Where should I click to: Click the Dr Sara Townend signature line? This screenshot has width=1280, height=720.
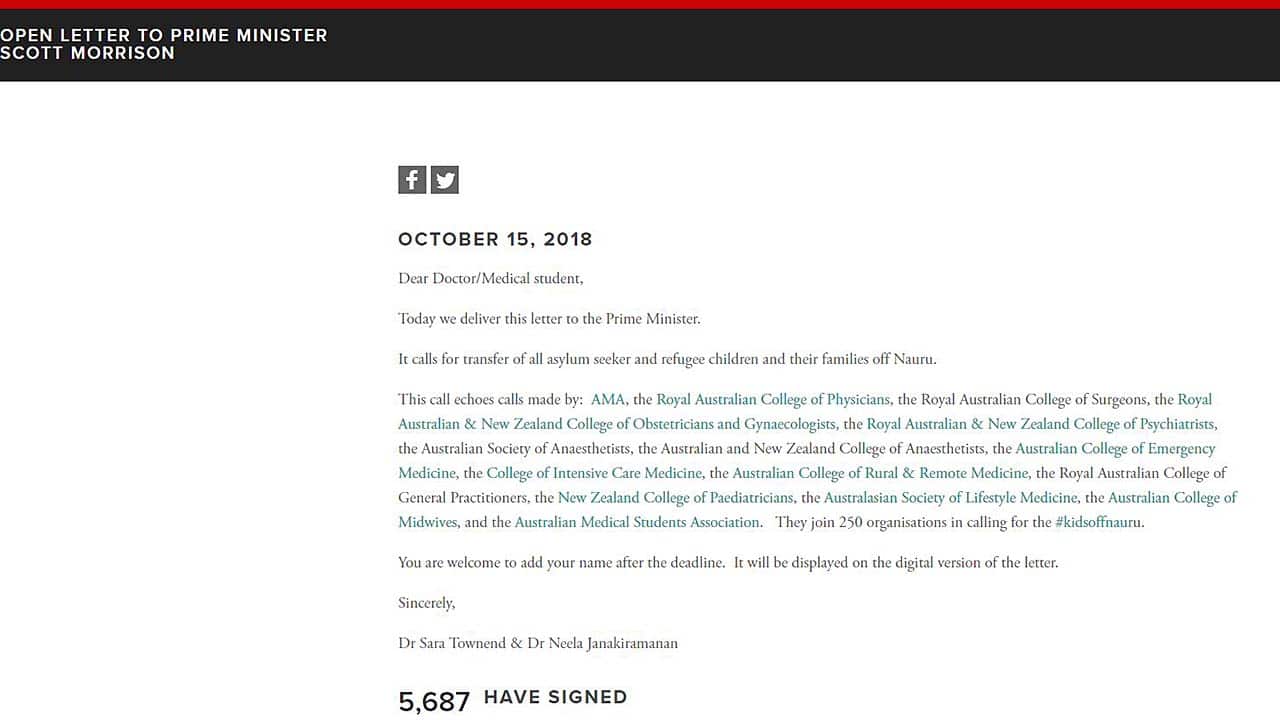[538, 643]
